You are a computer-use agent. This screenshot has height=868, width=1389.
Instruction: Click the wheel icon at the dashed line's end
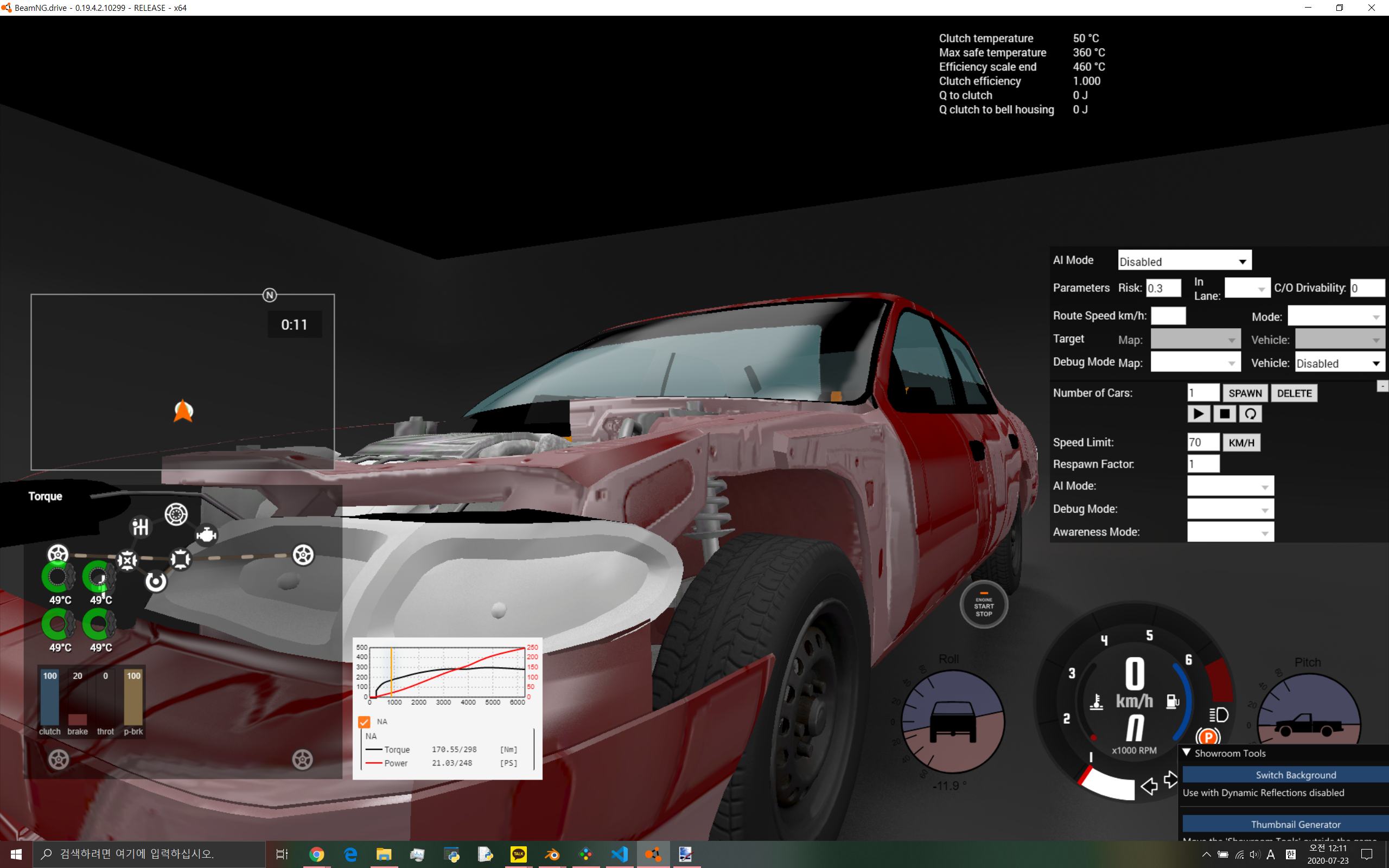pos(303,555)
